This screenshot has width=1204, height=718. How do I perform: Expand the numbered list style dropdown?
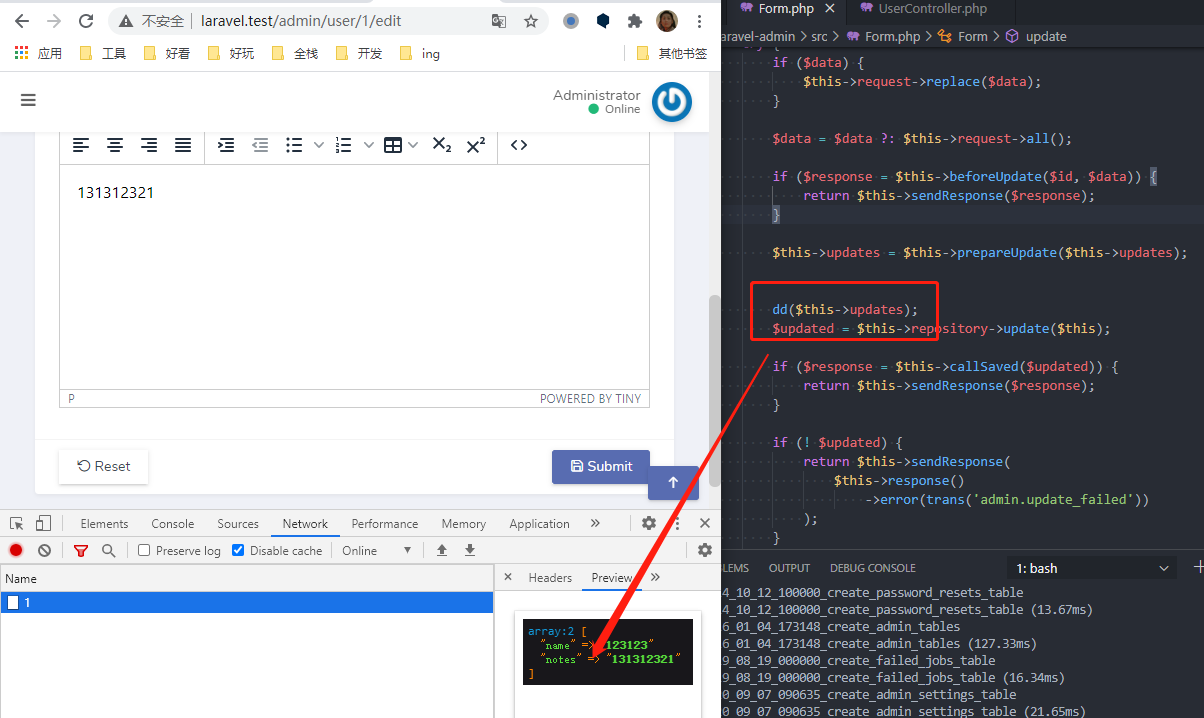pos(368,145)
